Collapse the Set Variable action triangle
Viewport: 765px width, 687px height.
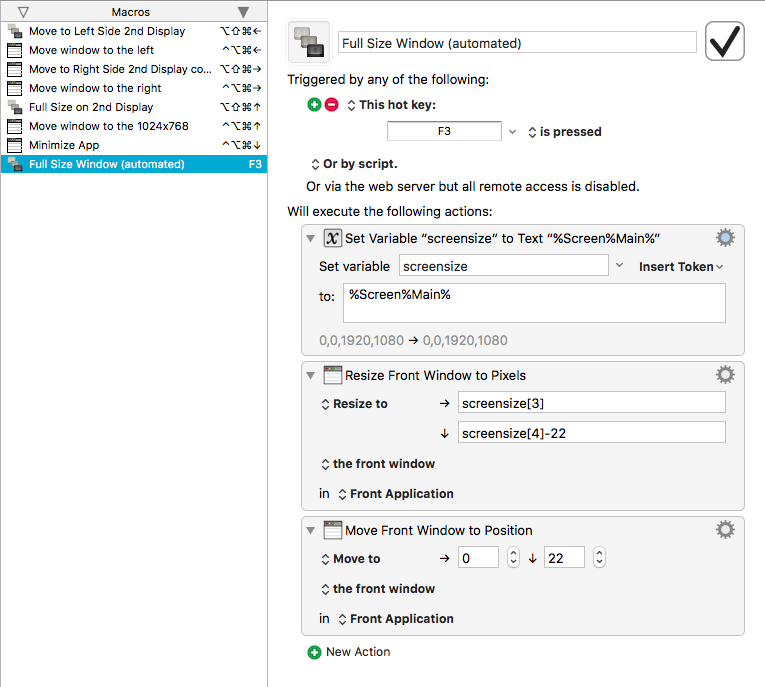coord(311,239)
